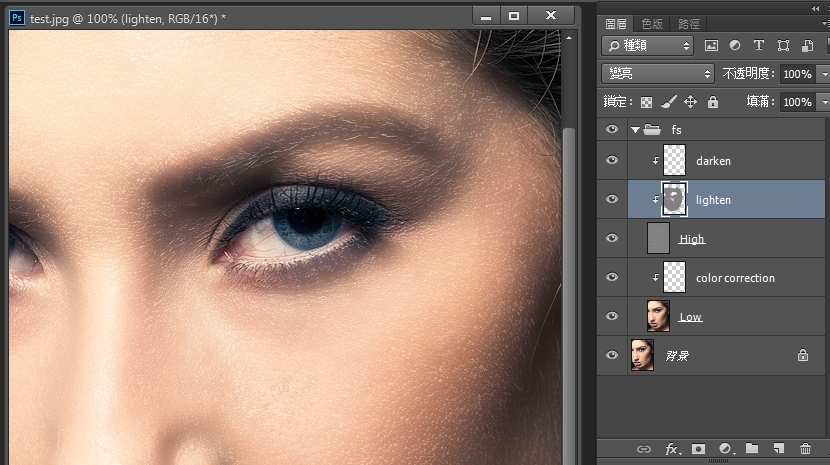Switch to the 路徑 paths tab
Viewport: 830px width, 465px height.
[688, 24]
